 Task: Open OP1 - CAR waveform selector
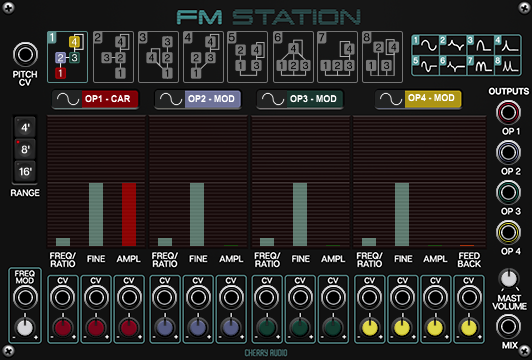pos(95,99)
